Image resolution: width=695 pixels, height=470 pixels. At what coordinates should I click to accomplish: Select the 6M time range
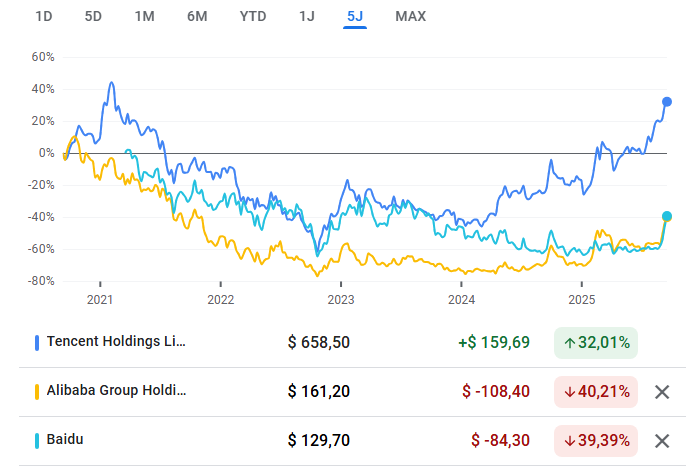click(x=197, y=16)
